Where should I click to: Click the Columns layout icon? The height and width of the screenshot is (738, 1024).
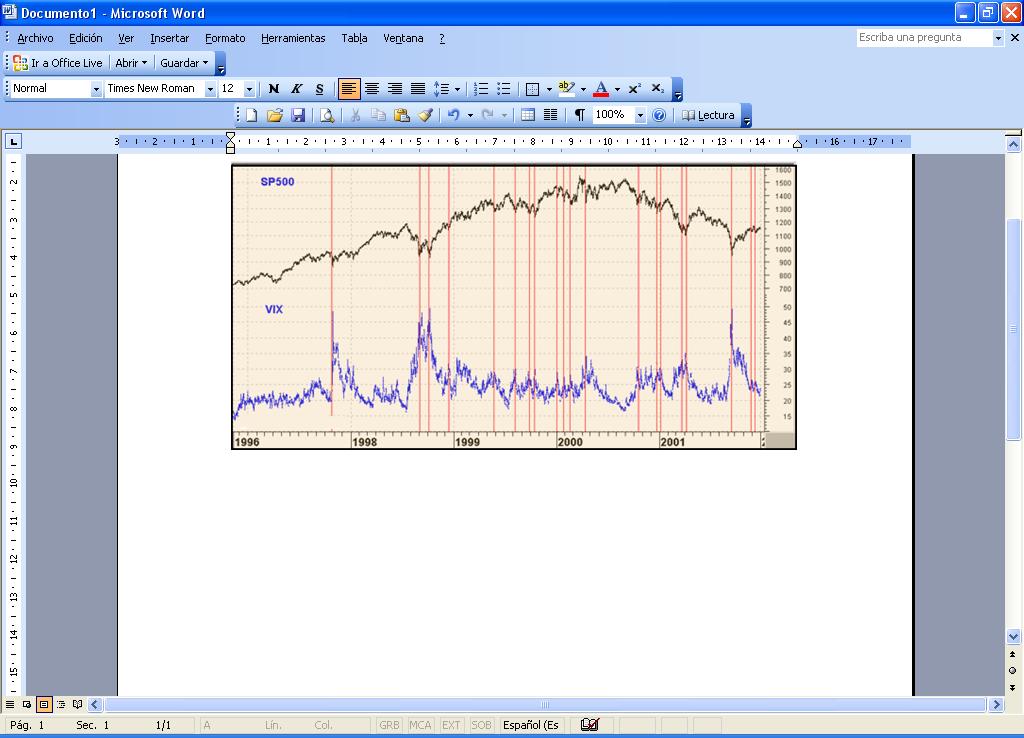pos(550,115)
